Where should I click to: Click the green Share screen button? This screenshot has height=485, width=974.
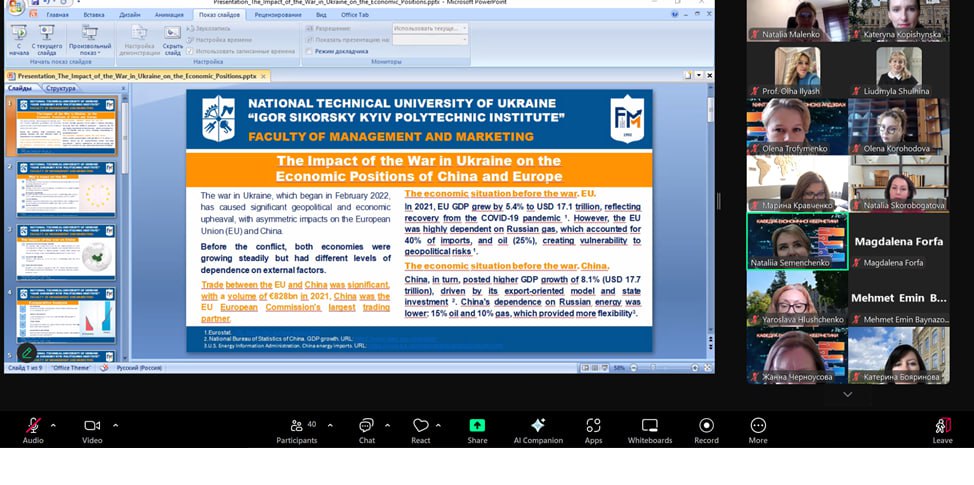(477, 430)
